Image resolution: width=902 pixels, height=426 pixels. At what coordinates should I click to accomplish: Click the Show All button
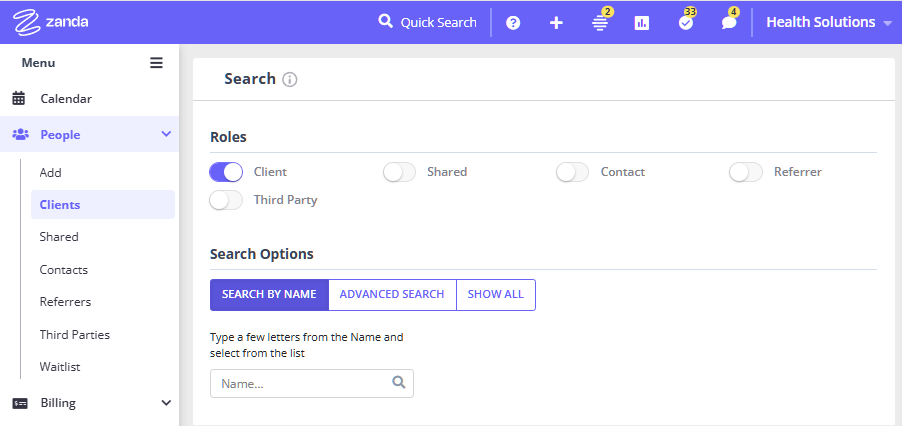click(x=495, y=295)
